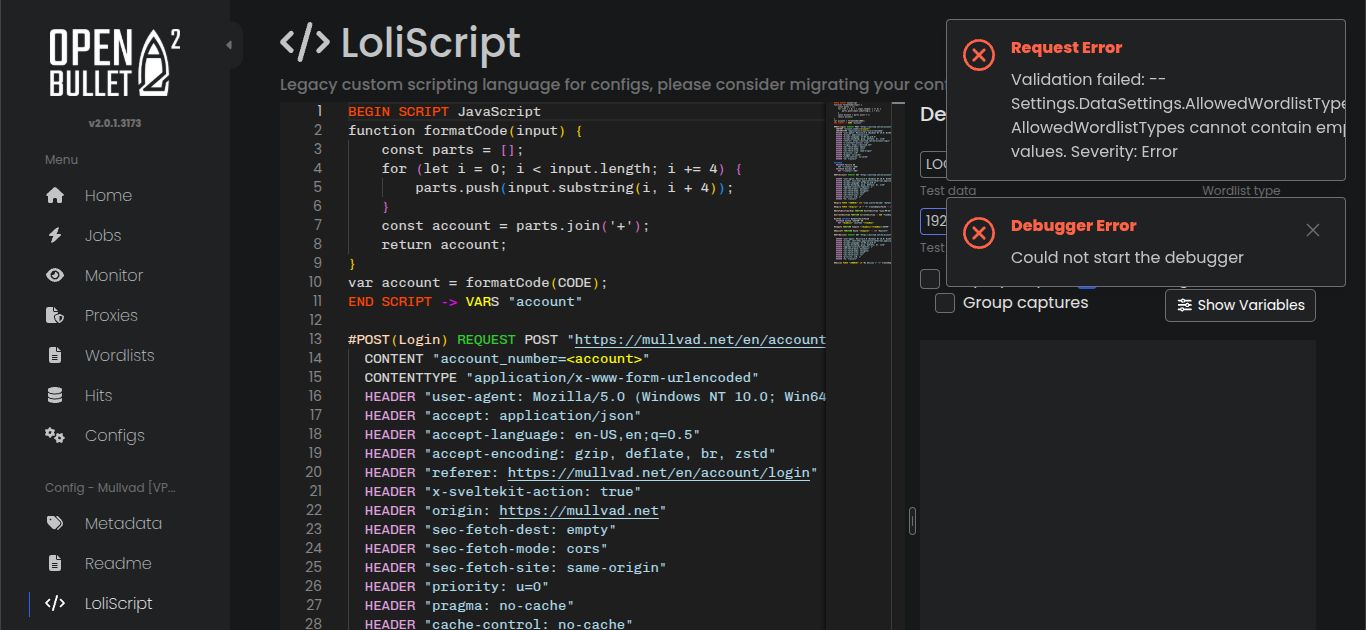Screen dimensions: 1366x630
Task: Click the Debugger Error circle icon
Action: coord(979,233)
